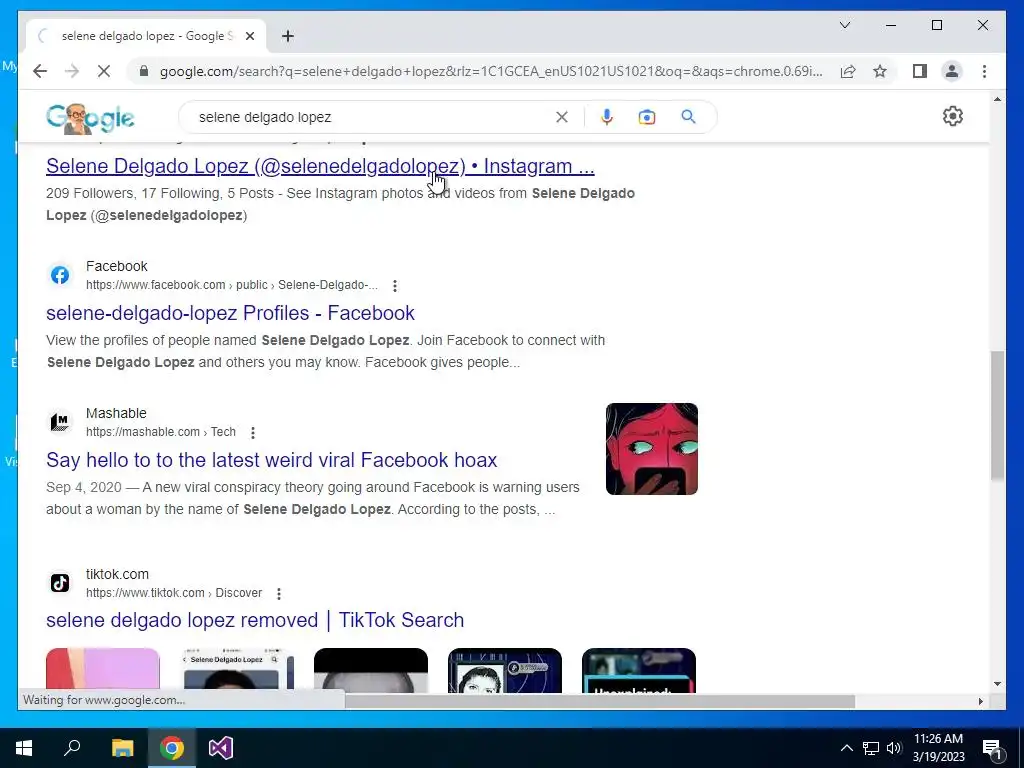Click the horizontal scrollbar thumb
This screenshot has width=1024, height=768.
[600, 701]
